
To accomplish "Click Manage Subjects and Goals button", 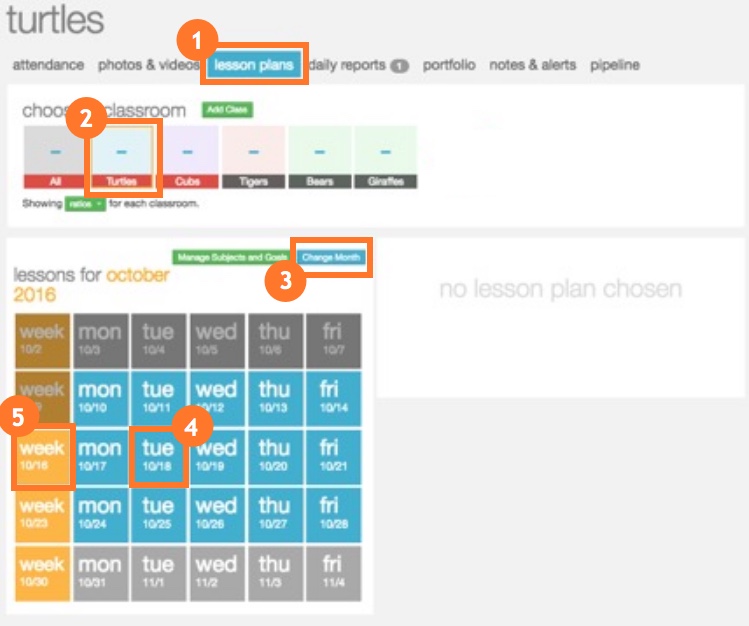I will (x=230, y=257).
